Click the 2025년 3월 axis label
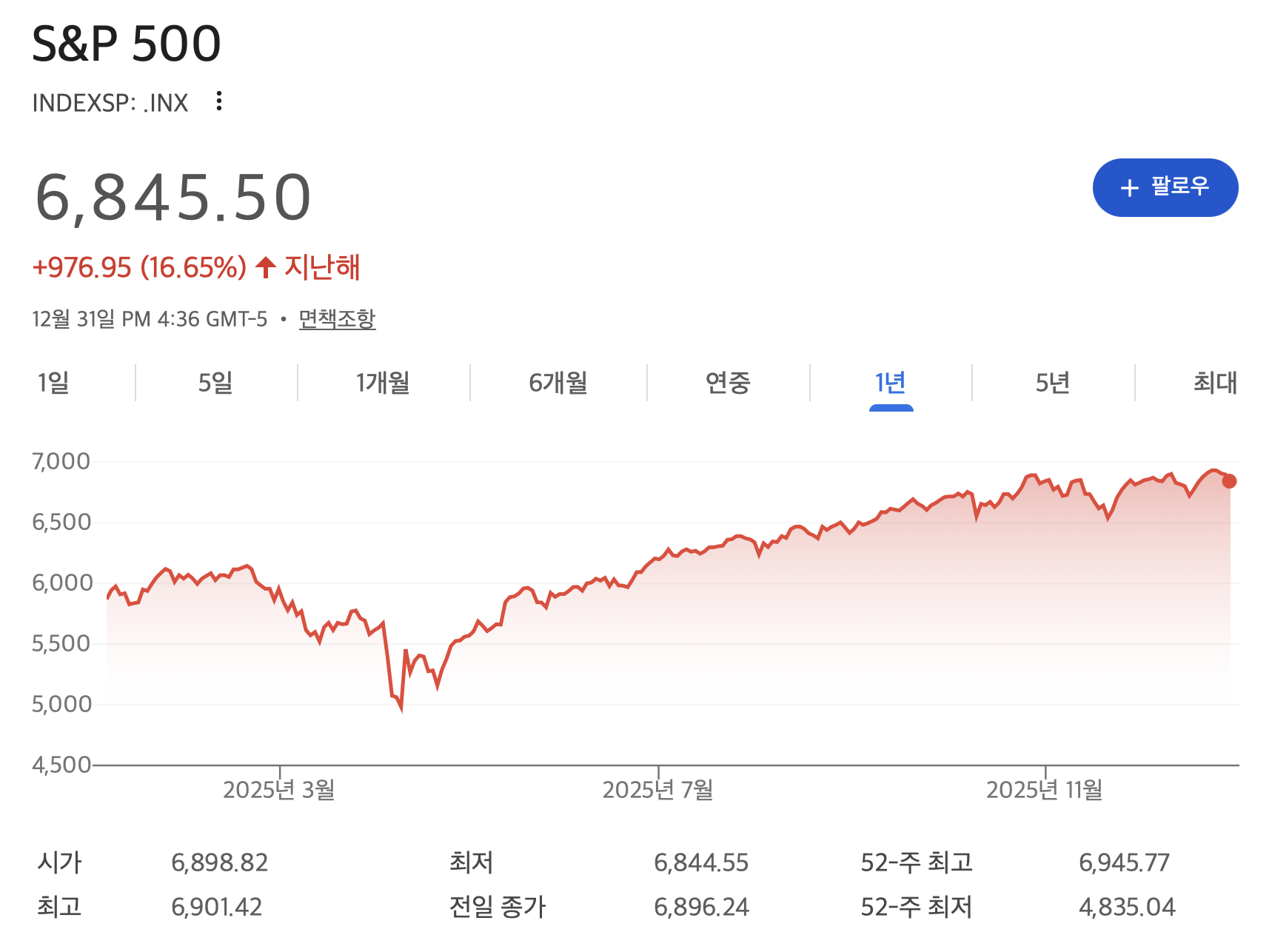 (279, 790)
